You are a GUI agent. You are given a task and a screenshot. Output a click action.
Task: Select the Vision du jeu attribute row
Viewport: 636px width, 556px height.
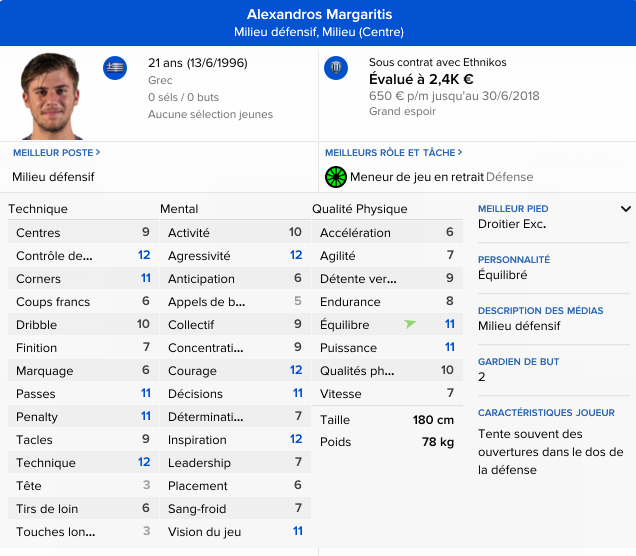point(235,532)
